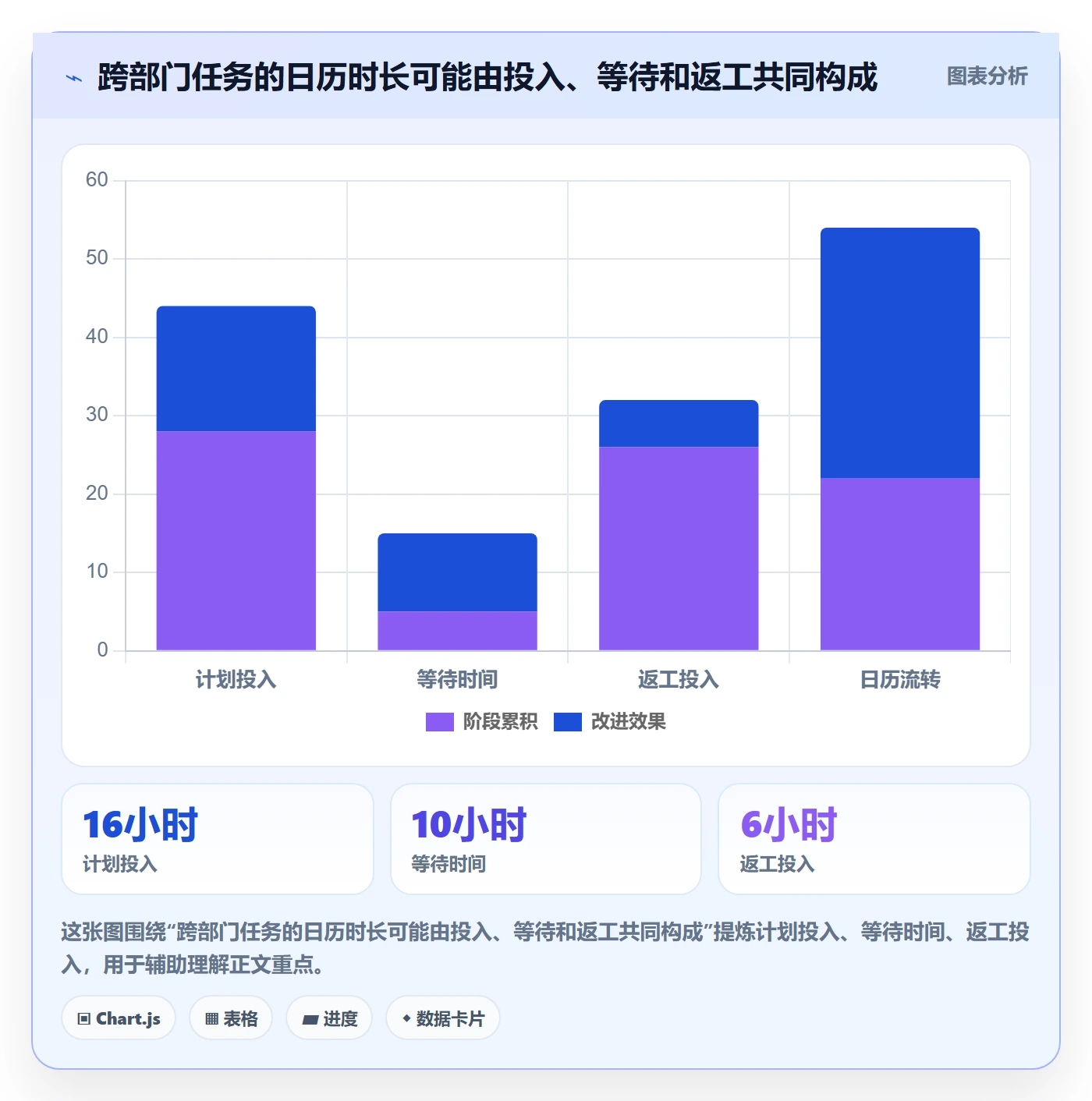The image size is (1092, 1101).
Task: Click the 20 y-axis tick value
Action: point(97,494)
